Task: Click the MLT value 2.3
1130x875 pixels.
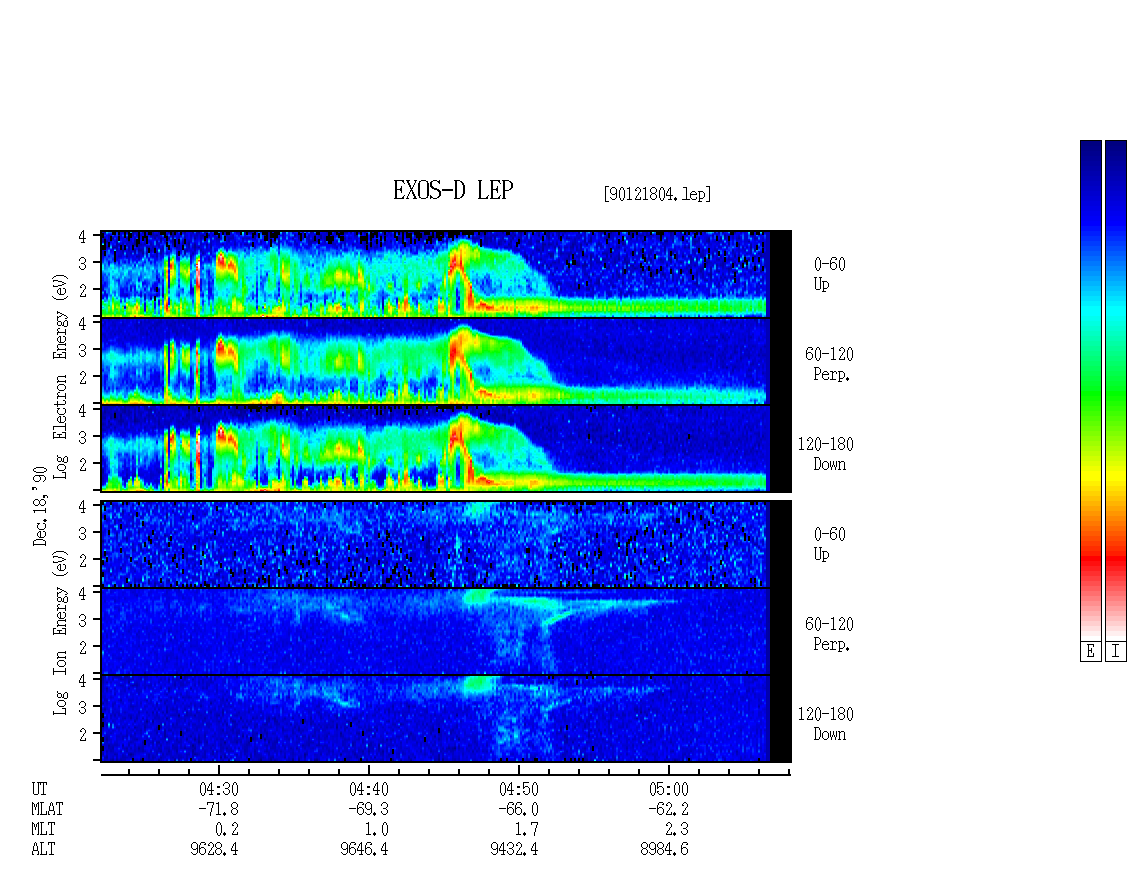Action: click(x=677, y=830)
